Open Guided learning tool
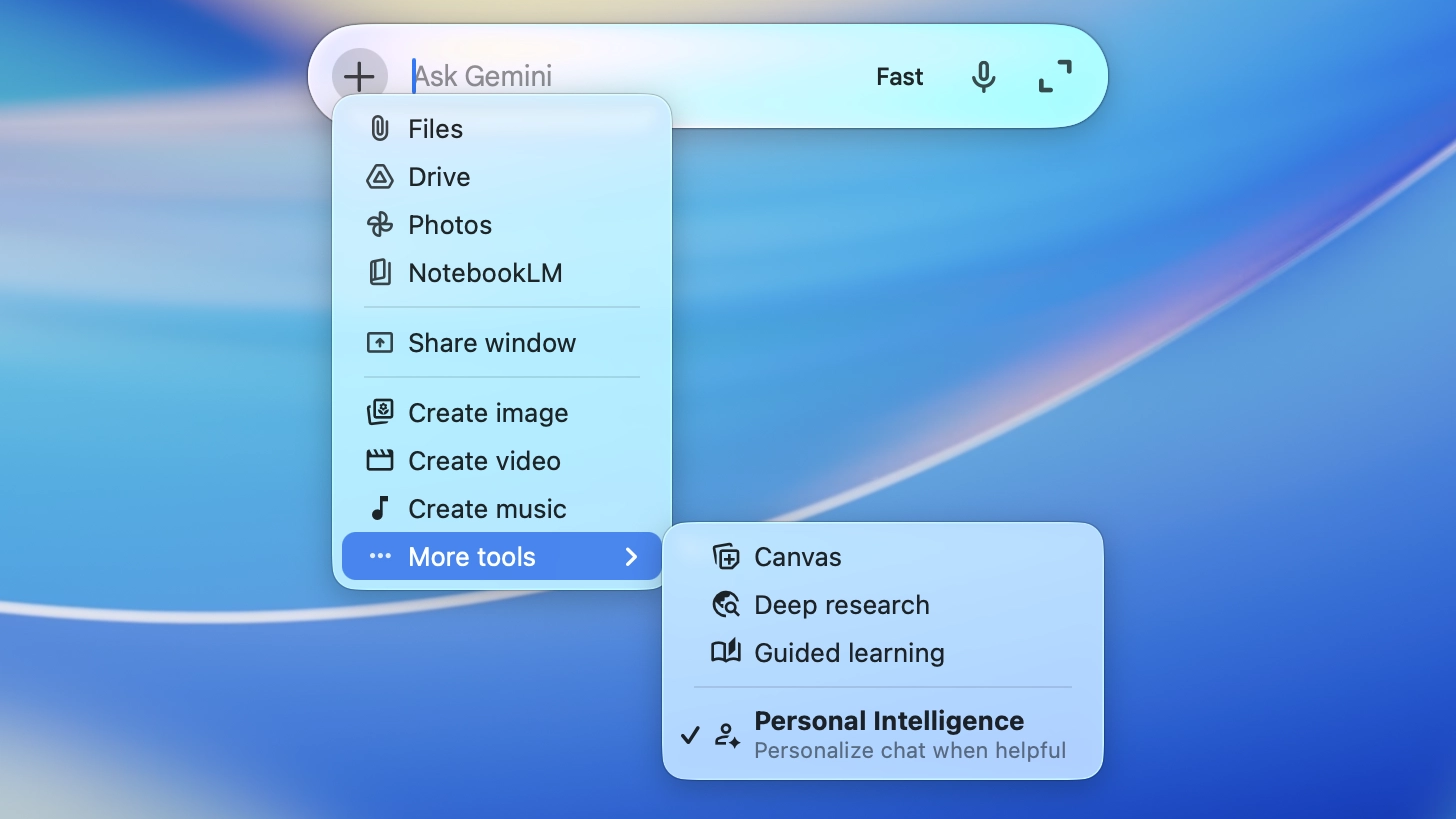This screenshot has width=1456, height=819. [x=848, y=653]
